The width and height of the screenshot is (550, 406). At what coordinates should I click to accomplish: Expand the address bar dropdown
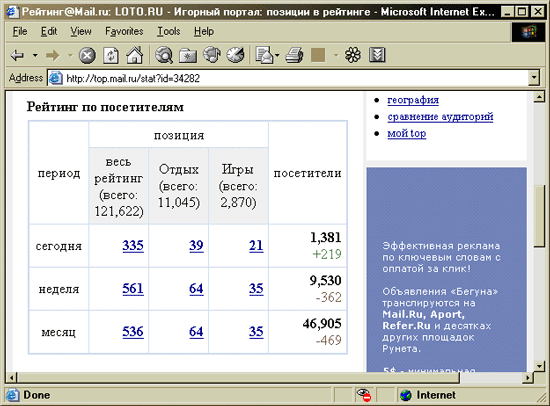[x=534, y=78]
